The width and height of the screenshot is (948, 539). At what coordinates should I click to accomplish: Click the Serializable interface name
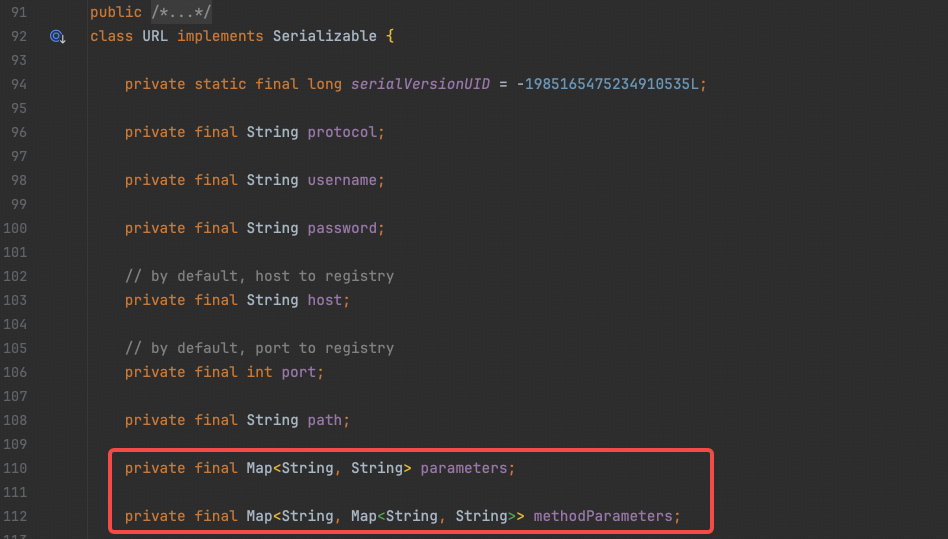tap(325, 36)
